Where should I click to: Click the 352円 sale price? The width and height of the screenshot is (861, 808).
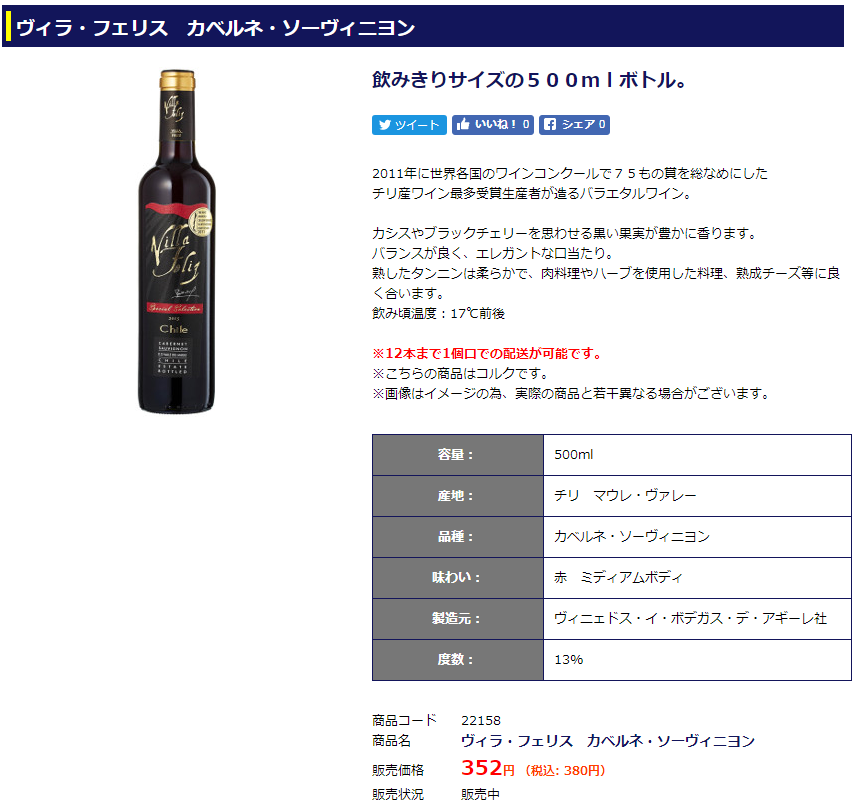click(488, 768)
